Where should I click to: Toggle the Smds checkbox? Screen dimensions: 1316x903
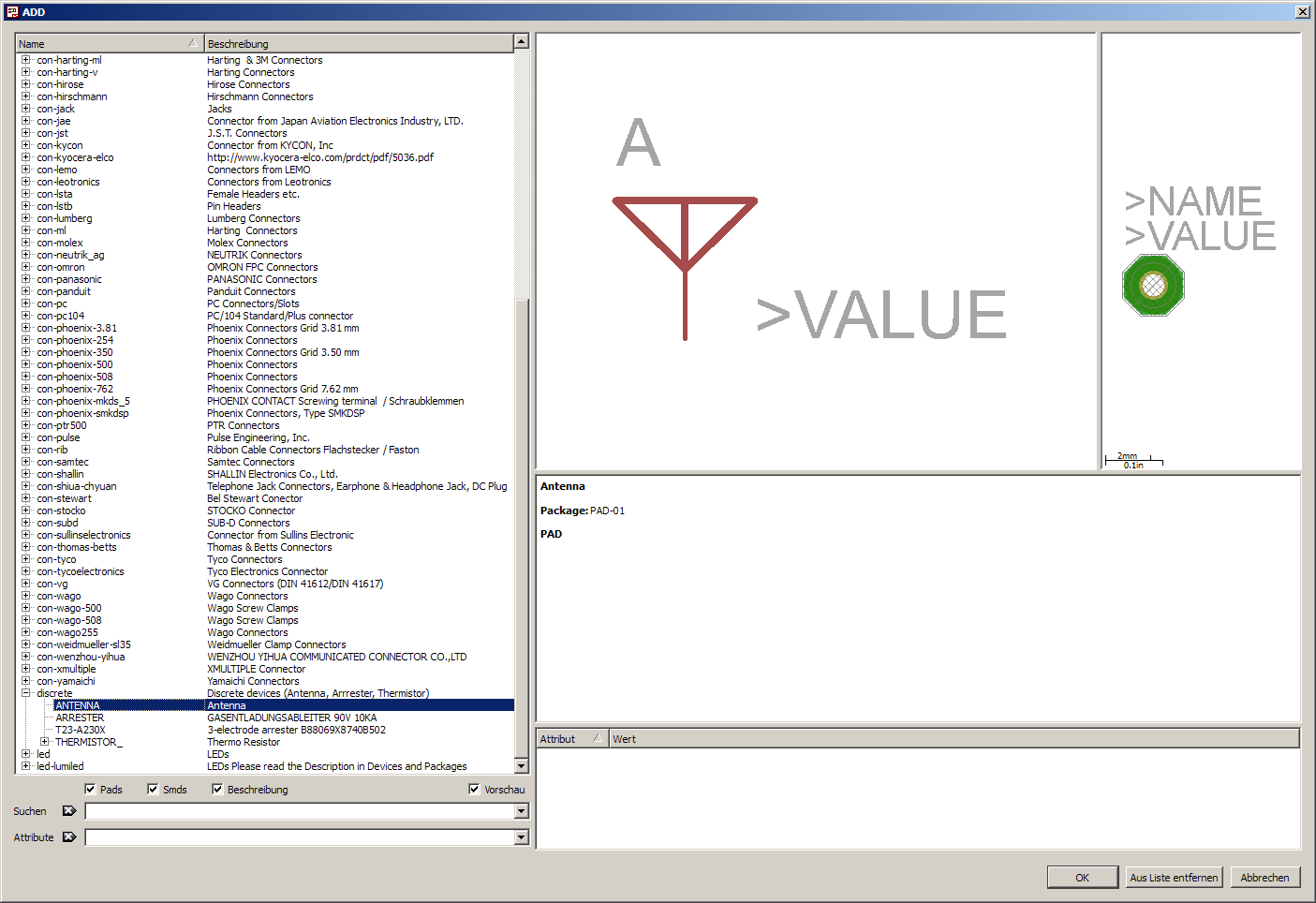(153, 790)
